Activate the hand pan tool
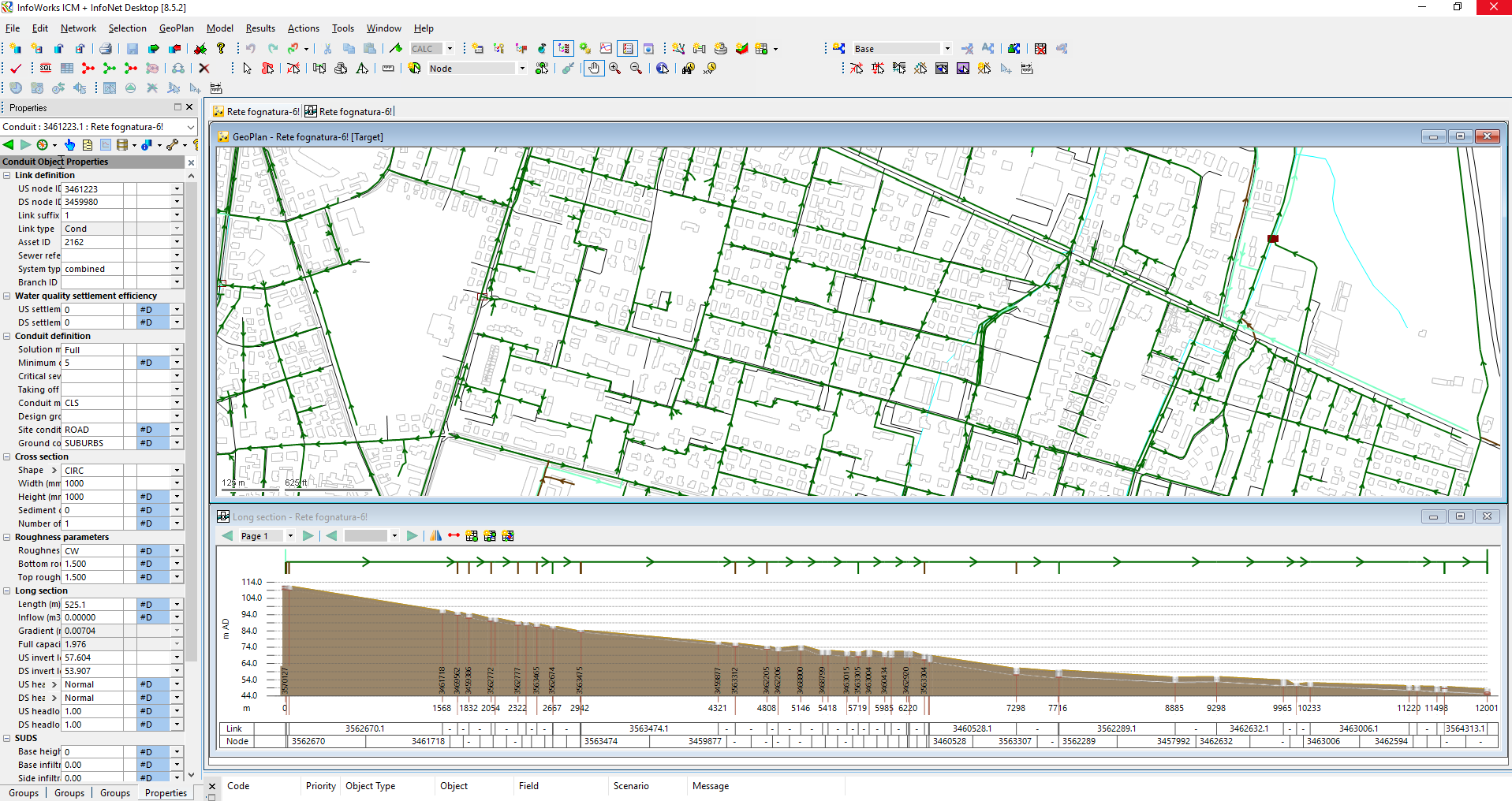1512x801 pixels. [594, 69]
